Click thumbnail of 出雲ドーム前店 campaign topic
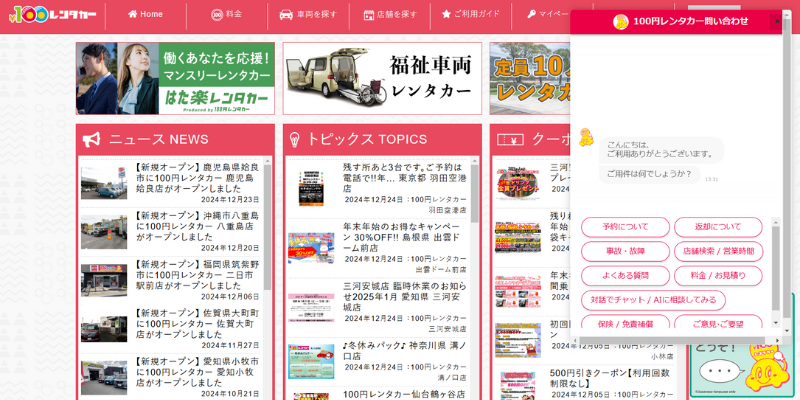The width and height of the screenshot is (800, 400). point(311,248)
